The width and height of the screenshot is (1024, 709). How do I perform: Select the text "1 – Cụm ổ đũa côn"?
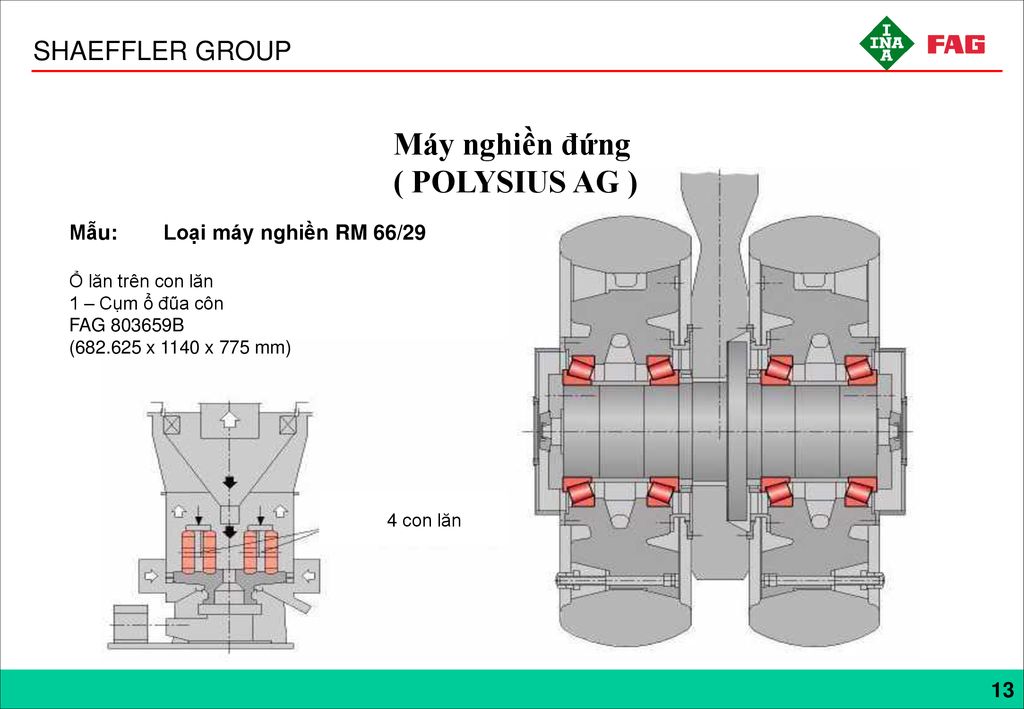[x=146, y=304]
